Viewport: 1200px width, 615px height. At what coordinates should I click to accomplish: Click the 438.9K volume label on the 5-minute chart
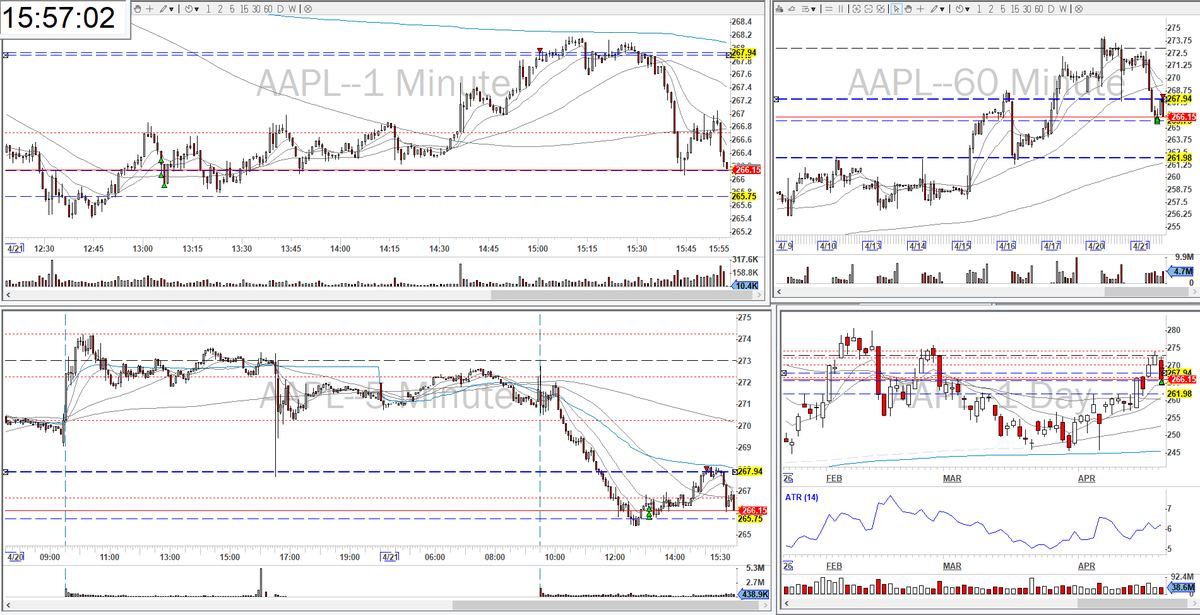click(753, 594)
